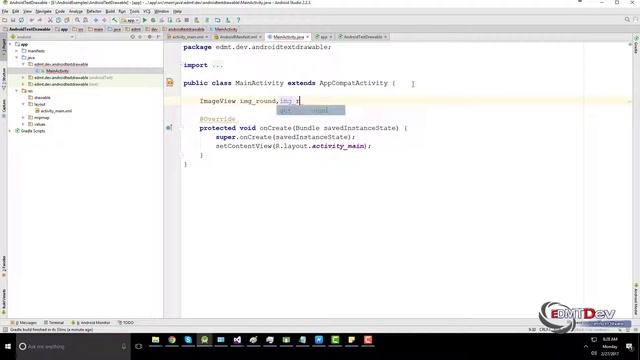Image resolution: width=640 pixels, height=360 pixels.
Task: Collapse the res folder node
Action: 17,91
